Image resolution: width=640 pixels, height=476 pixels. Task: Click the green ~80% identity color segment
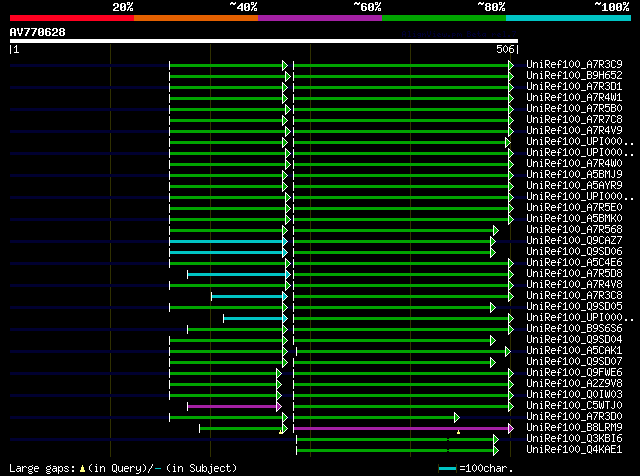coord(444,18)
